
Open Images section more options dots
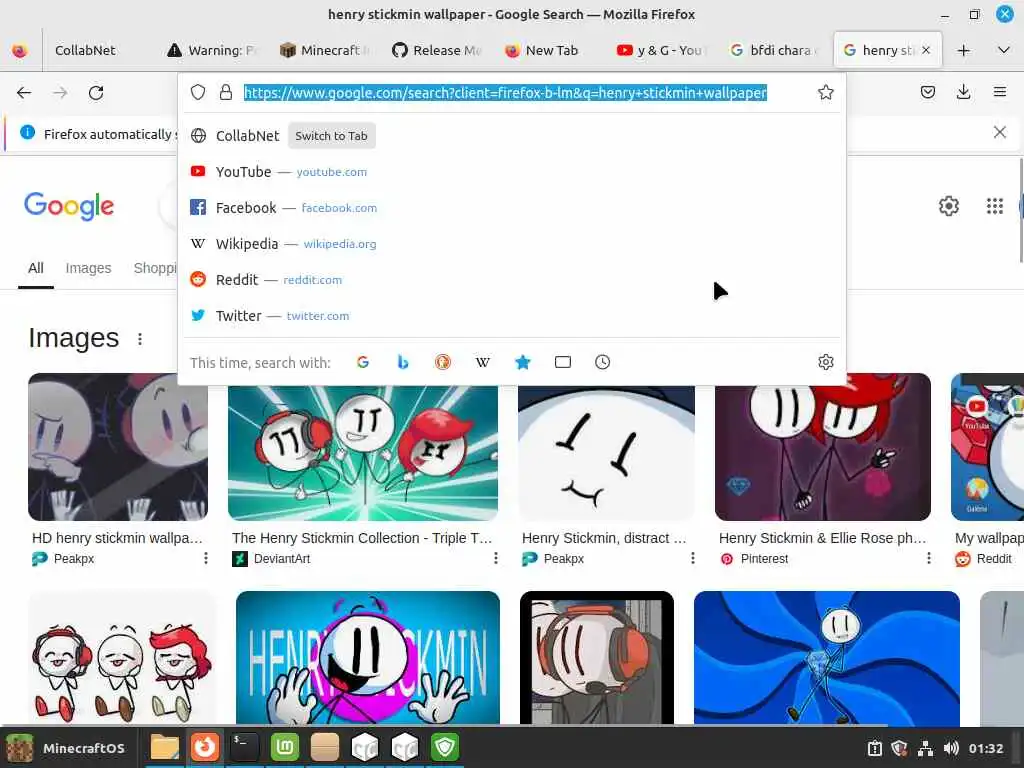coord(140,339)
